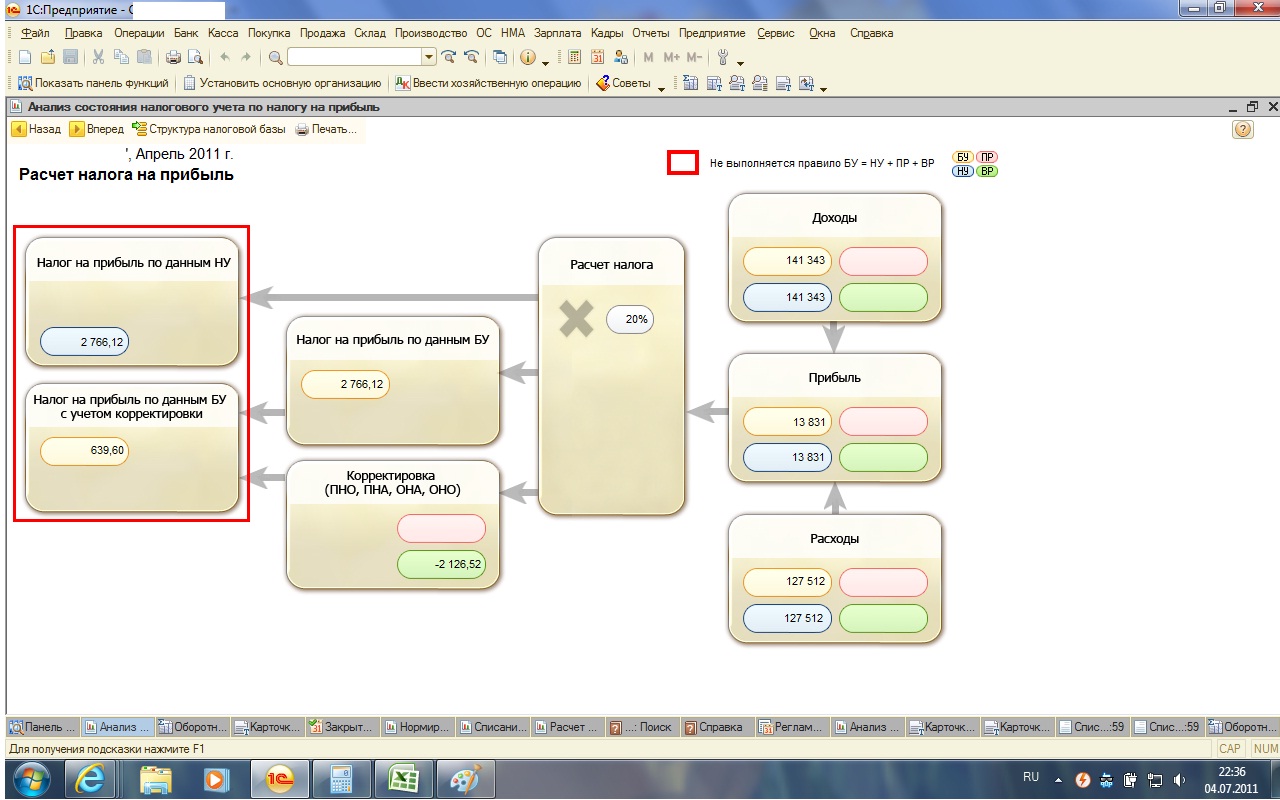Screen dimensions: 1280x800
Task: Click the magnifier search icon
Action: coord(276,57)
